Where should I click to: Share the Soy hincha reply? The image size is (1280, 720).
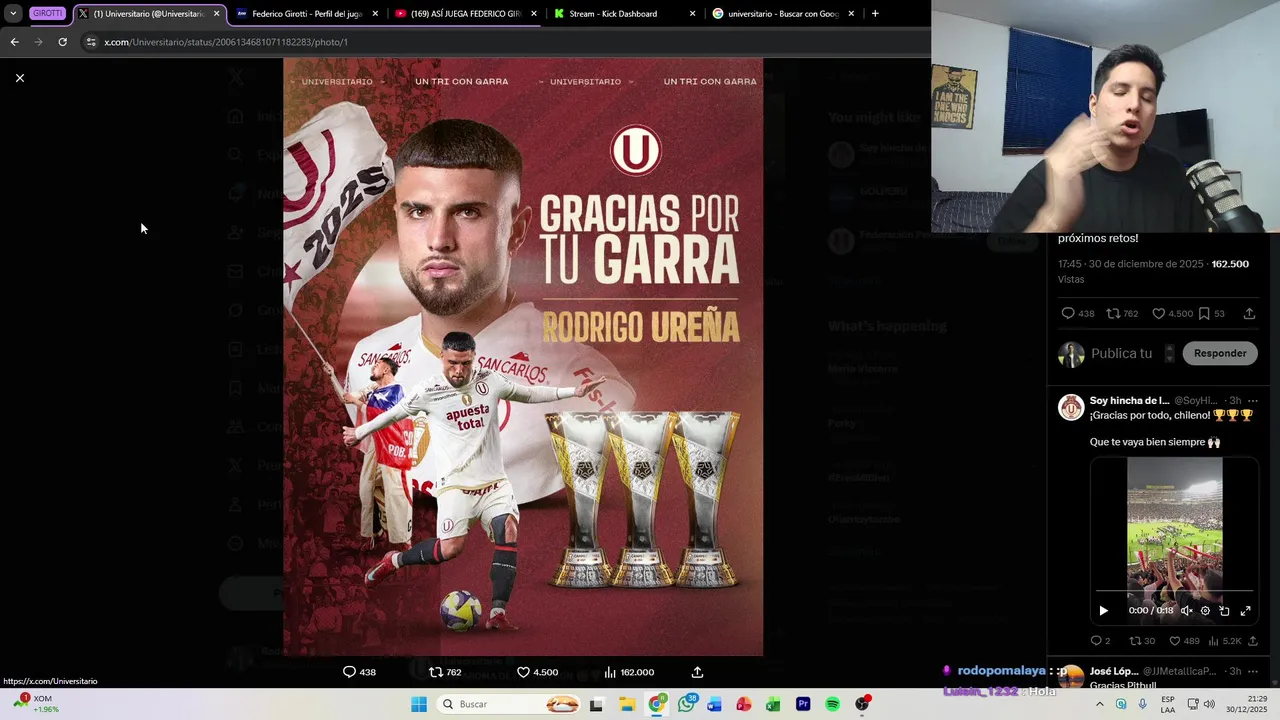[1253, 641]
